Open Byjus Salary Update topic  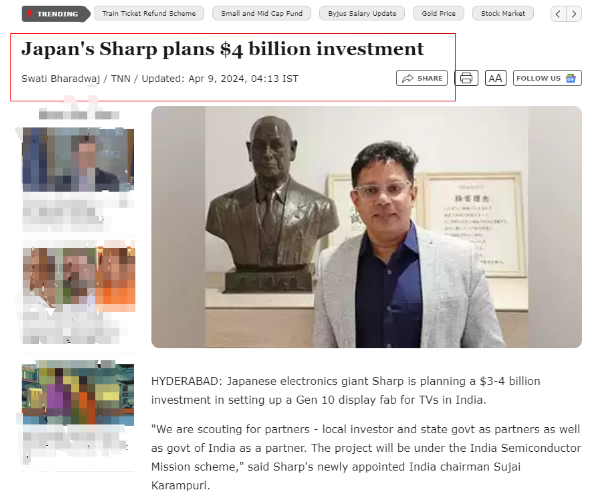362,13
